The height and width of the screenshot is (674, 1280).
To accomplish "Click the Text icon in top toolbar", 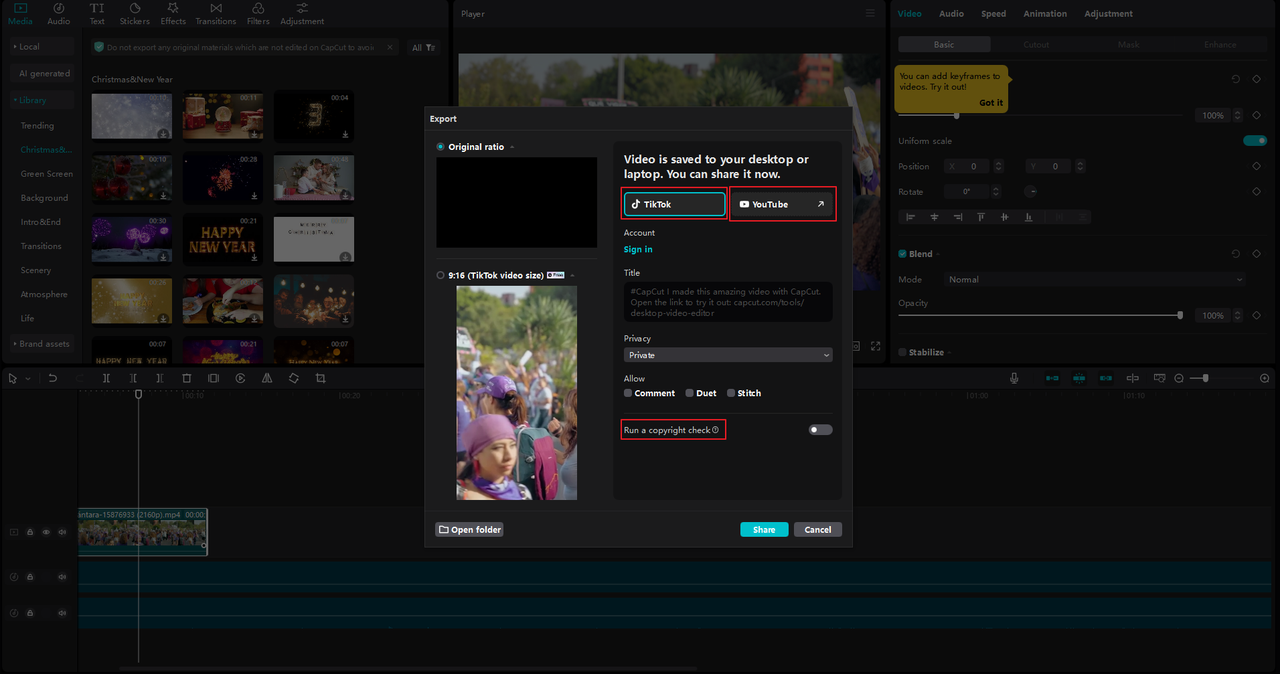I will 97,14.
